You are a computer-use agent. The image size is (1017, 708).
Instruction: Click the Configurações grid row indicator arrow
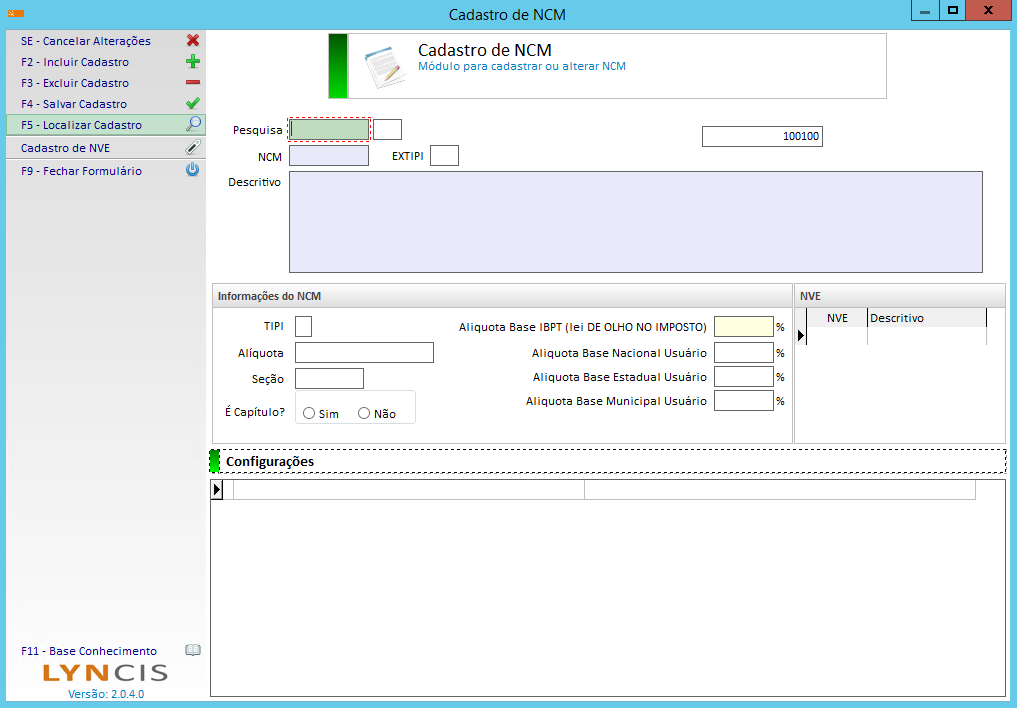coord(217,489)
